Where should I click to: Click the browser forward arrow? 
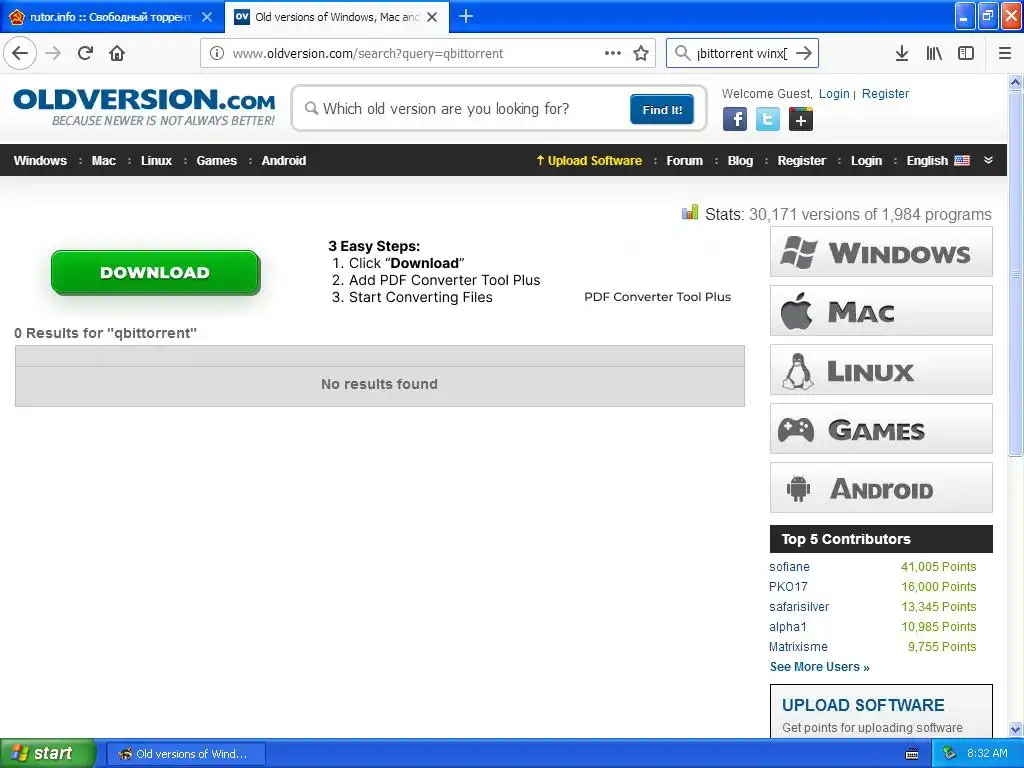[x=53, y=53]
